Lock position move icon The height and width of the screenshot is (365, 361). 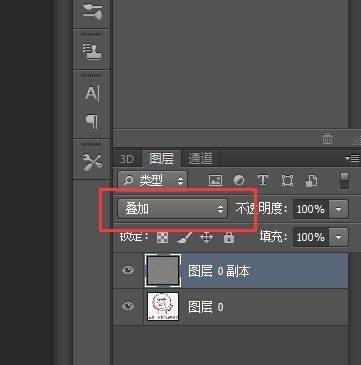click(206, 238)
